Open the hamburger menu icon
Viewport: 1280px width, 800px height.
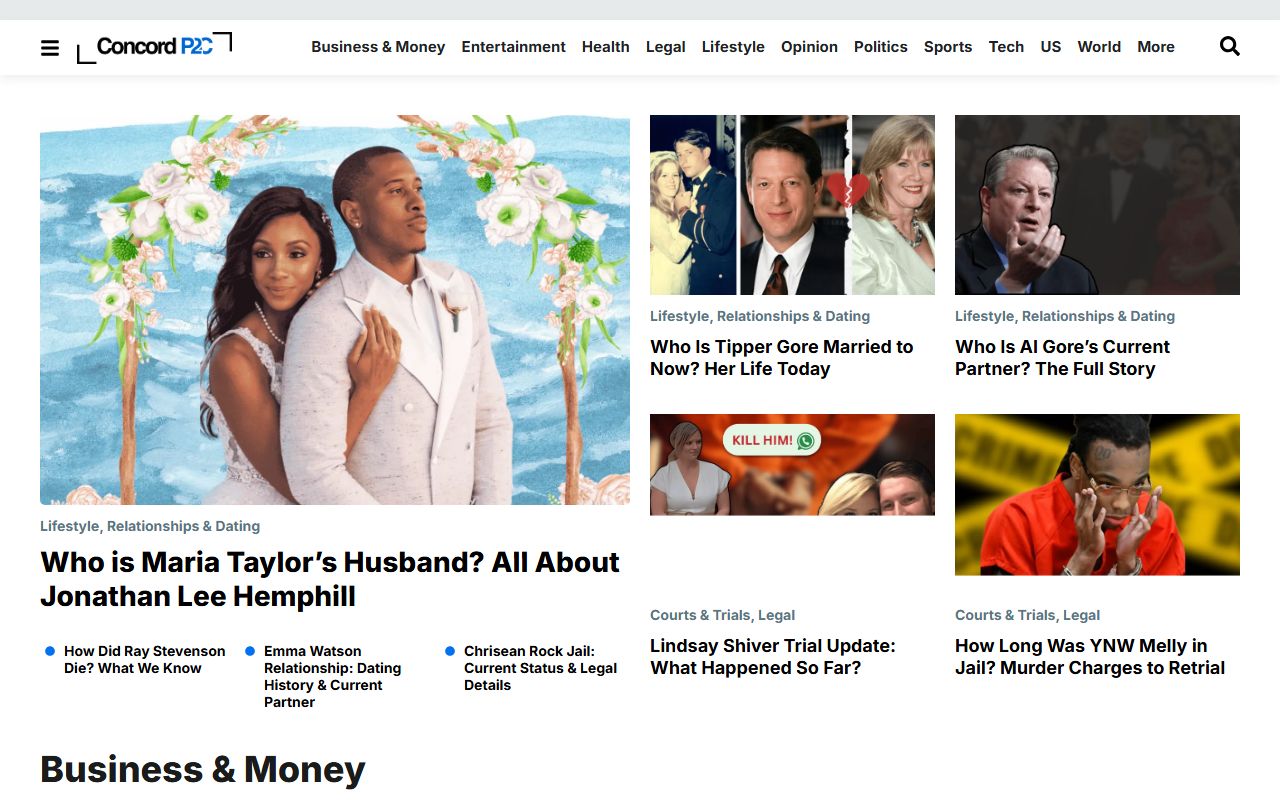[50, 47]
